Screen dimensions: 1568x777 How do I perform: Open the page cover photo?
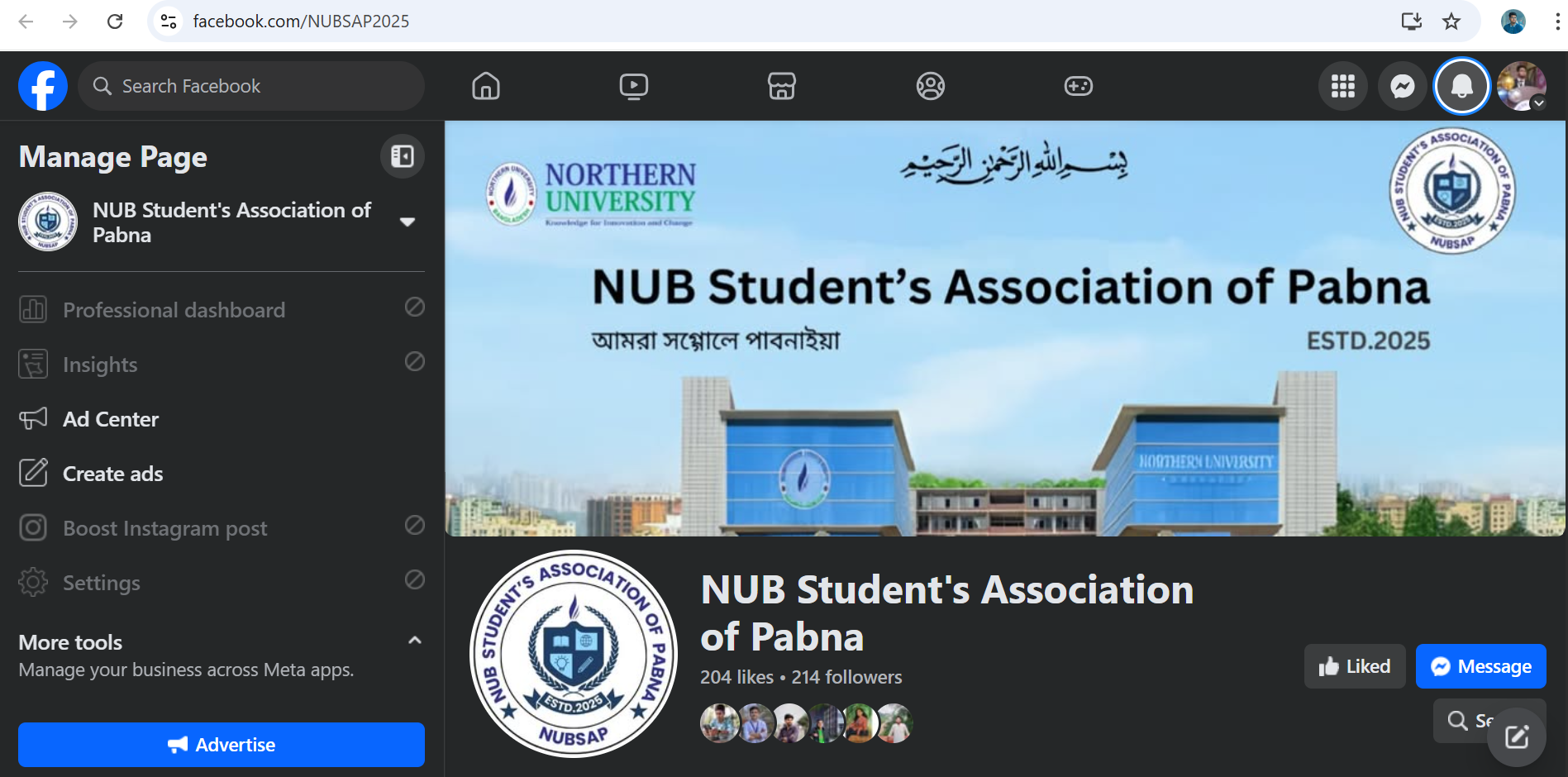pyautogui.click(x=1005, y=329)
